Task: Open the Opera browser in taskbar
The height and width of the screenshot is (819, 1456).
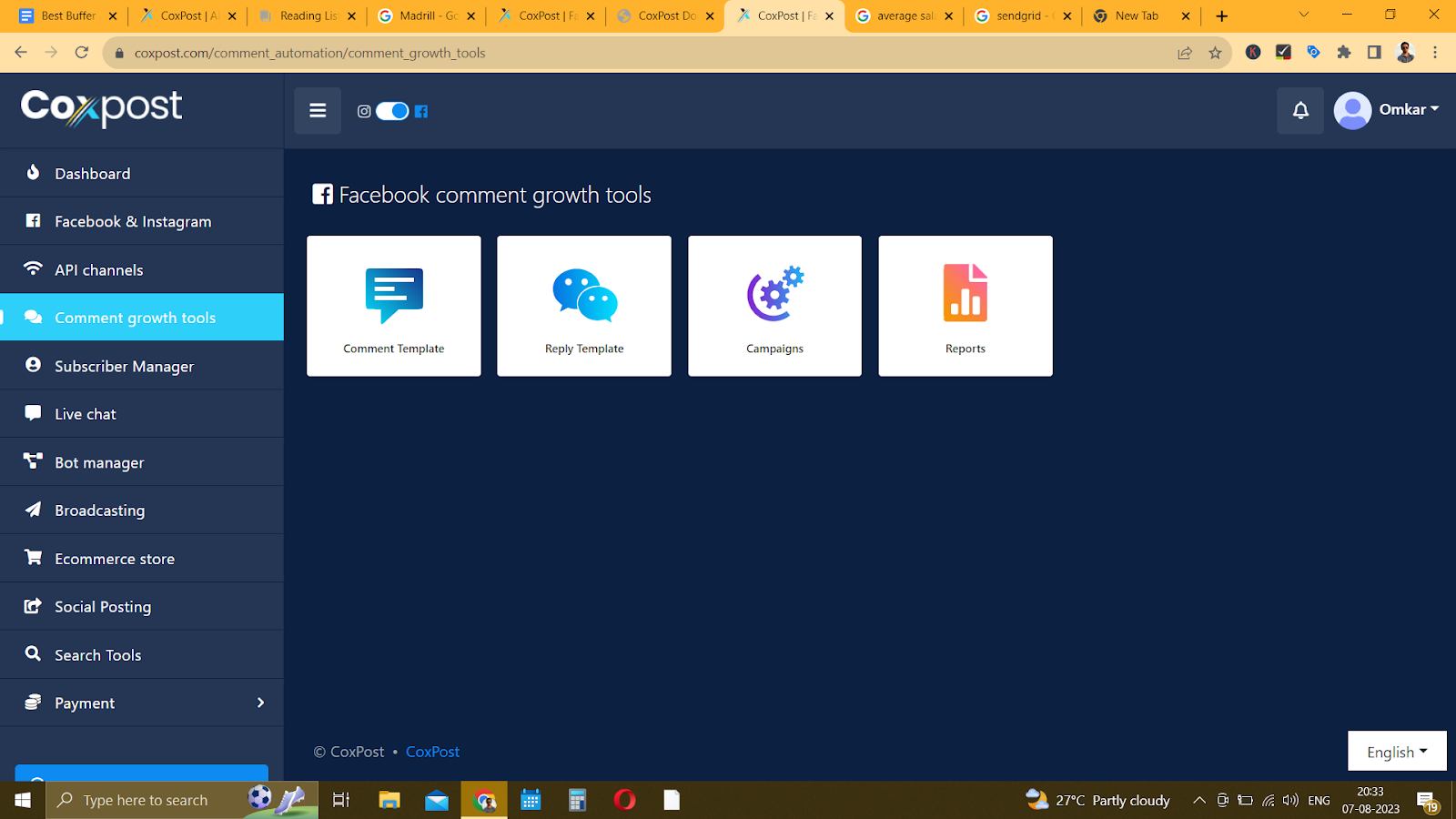Action: 624,800
